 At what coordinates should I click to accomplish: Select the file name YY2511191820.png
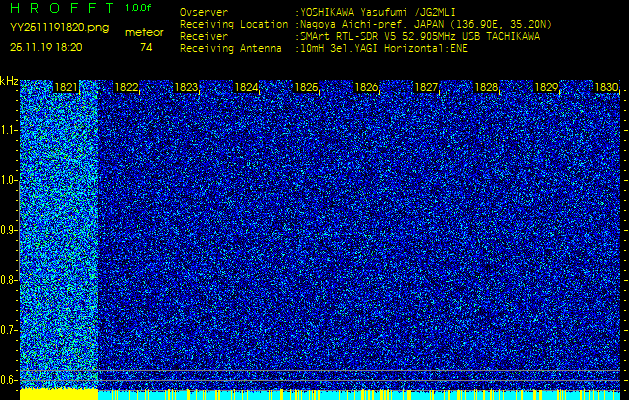coord(59,28)
